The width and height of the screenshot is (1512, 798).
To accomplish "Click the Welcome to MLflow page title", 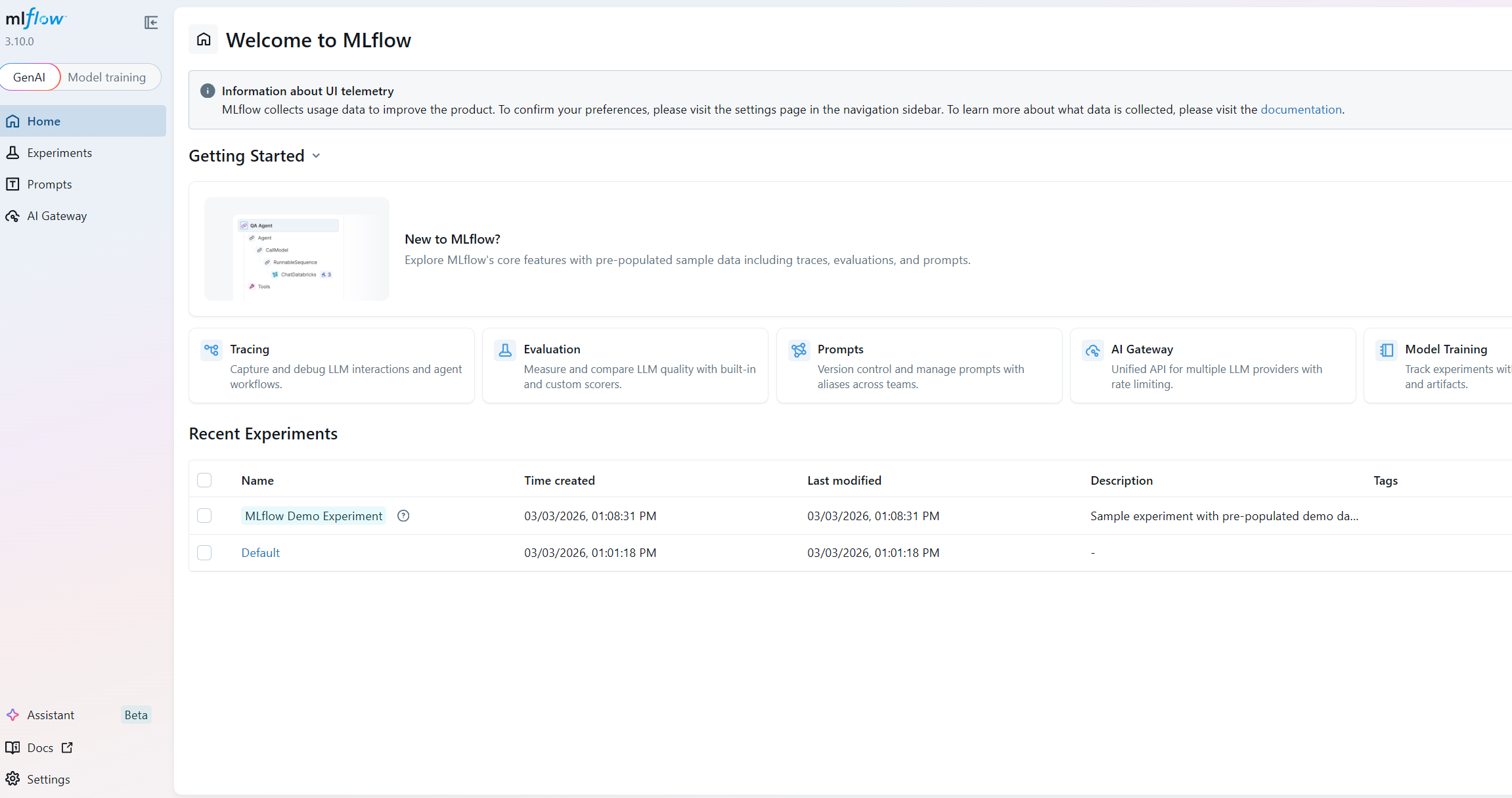I will tap(319, 40).
